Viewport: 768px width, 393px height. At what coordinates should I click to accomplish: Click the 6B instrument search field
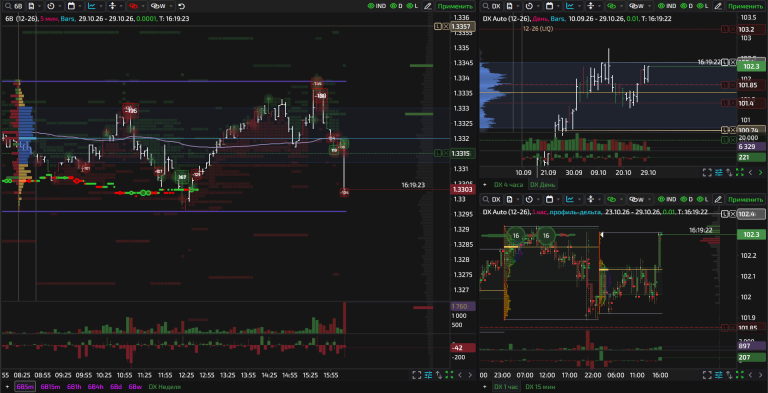[14, 6]
